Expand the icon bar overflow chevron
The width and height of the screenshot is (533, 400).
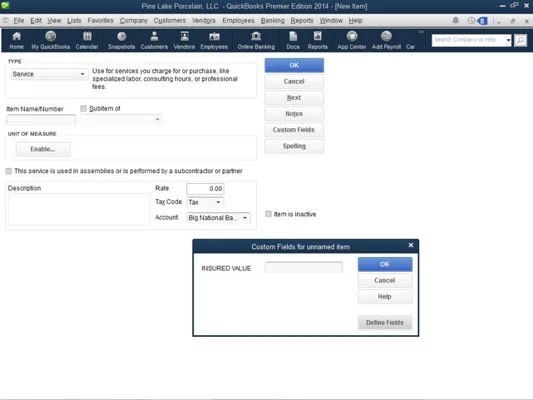click(x=421, y=32)
